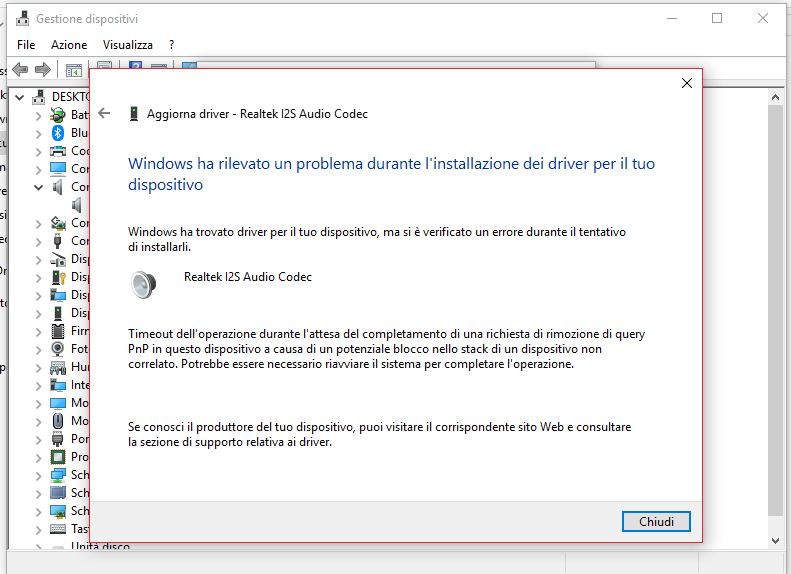Click the device icon beside Aggiorna driver title
The height and width of the screenshot is (574, 791).
(134, 113)
